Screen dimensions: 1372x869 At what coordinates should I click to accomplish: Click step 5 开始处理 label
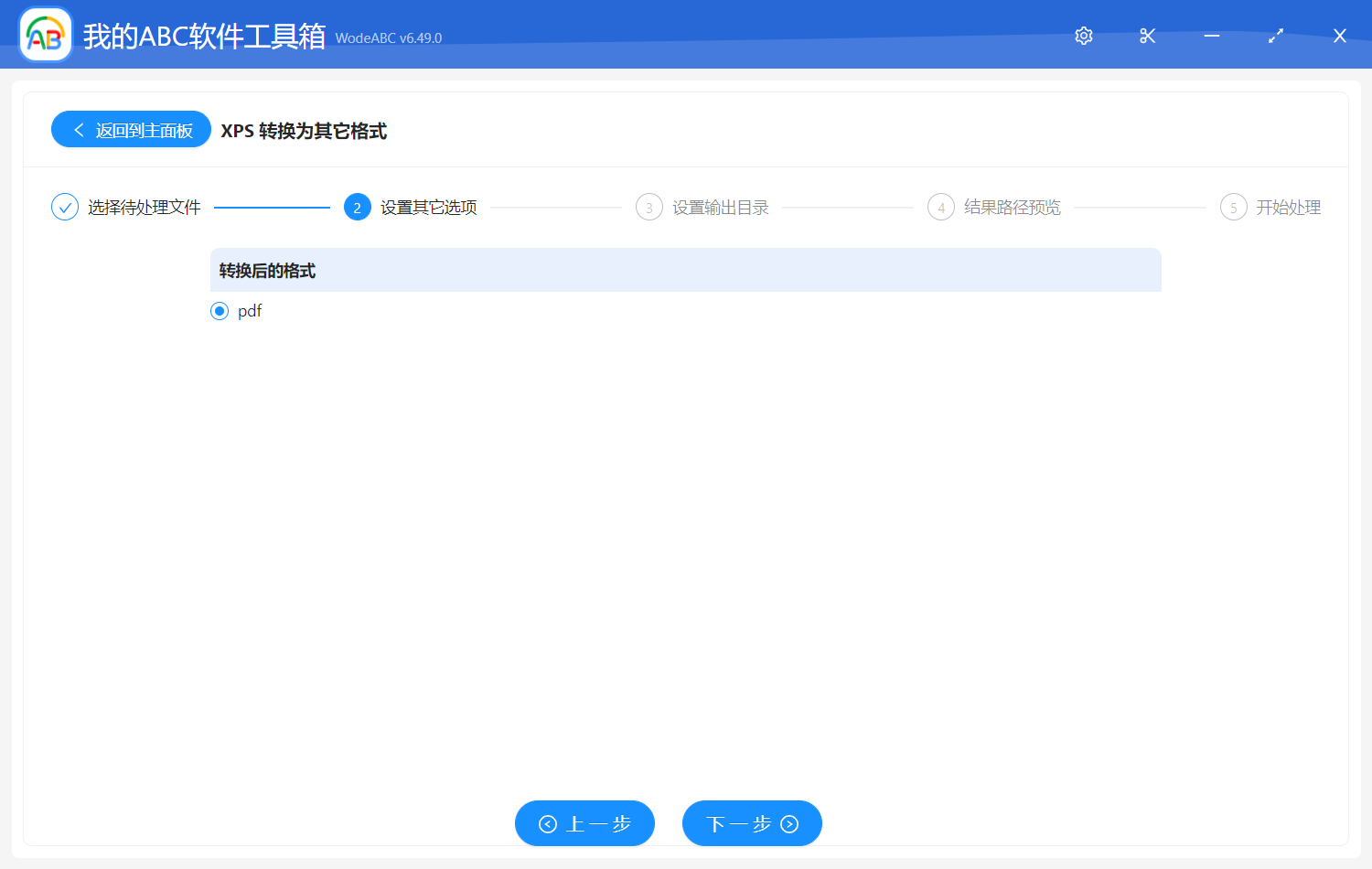(x=1289, y=207)
